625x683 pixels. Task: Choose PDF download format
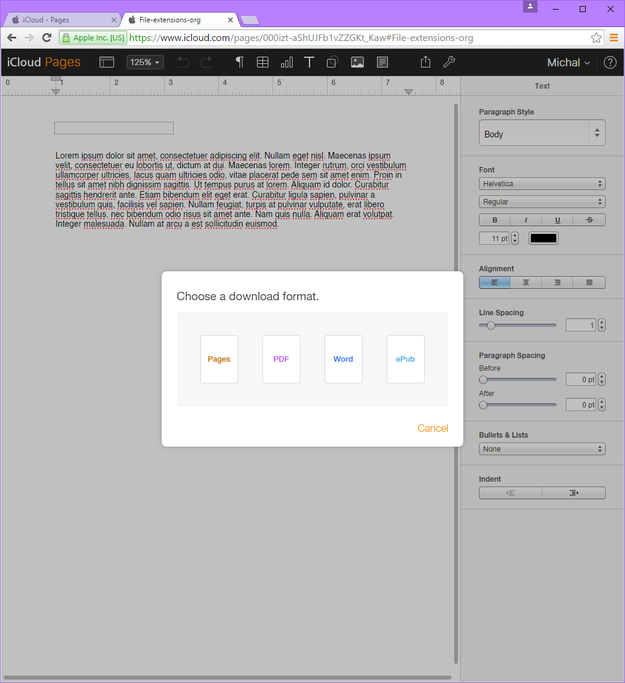[281, 359]
